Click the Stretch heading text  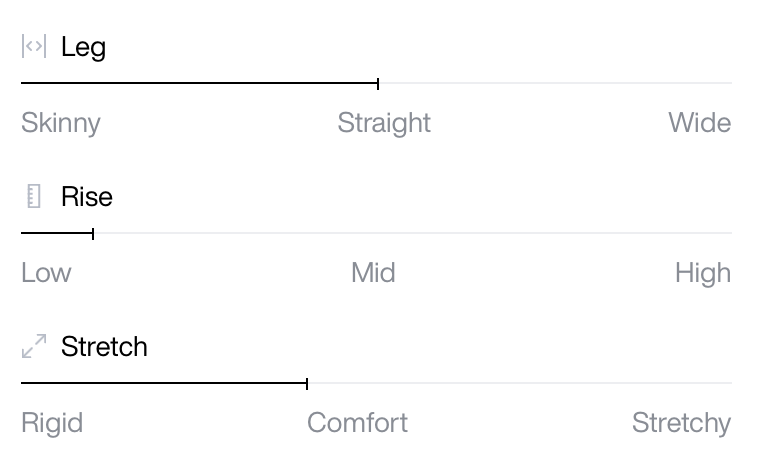pos(104,346)
